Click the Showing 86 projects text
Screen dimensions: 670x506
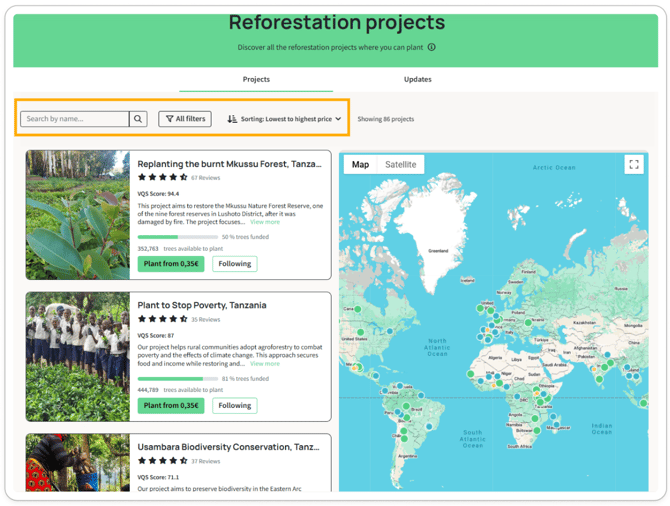click(x=385, y=119)
